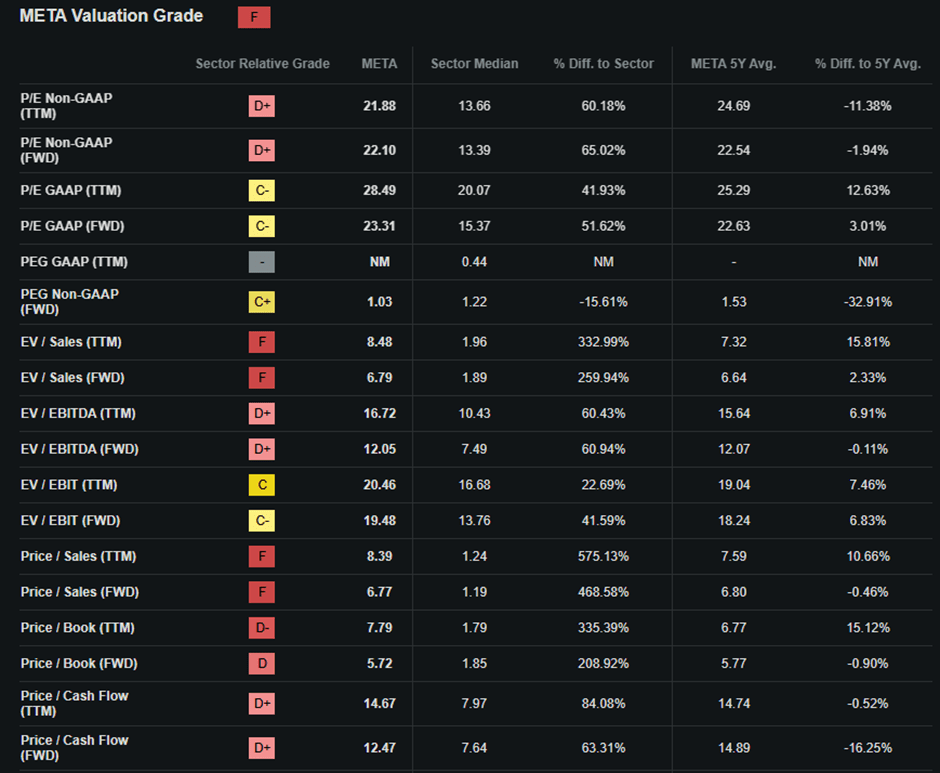Screen dimensions: 940x773
Task: Select the EV / EBITDA (FWD) row label
Action: 80,449
